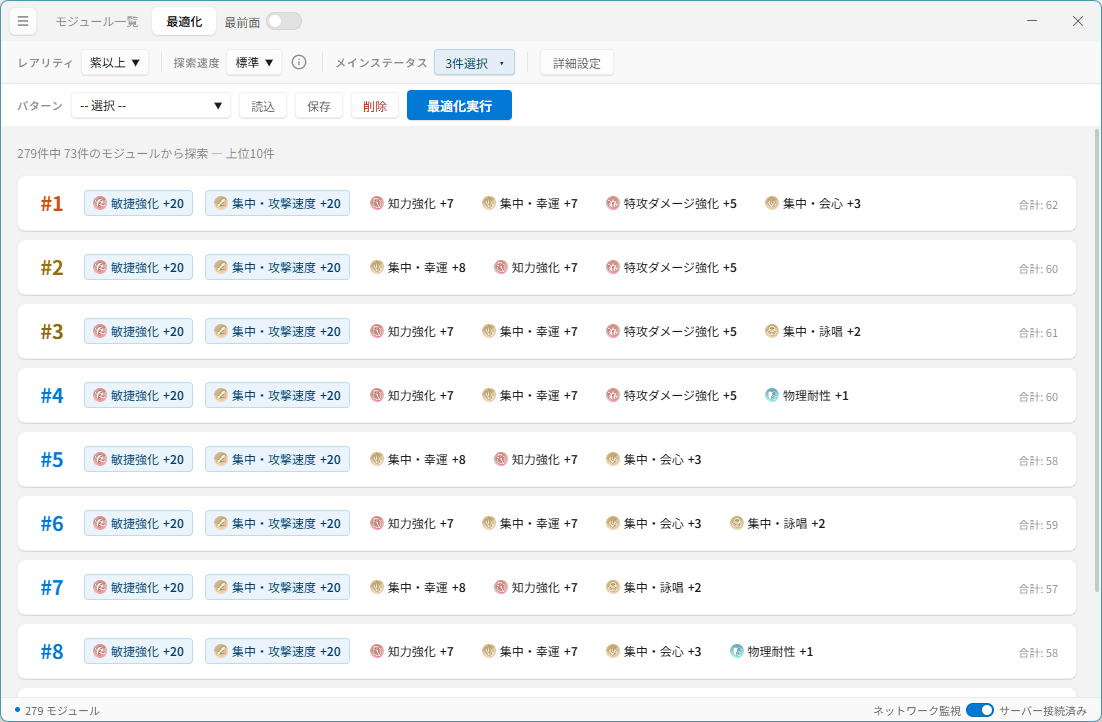Switch to the モジュール一覧 tab
Image resolution: width=1102 pixels, height=722 pixels.
click(97, 21)
